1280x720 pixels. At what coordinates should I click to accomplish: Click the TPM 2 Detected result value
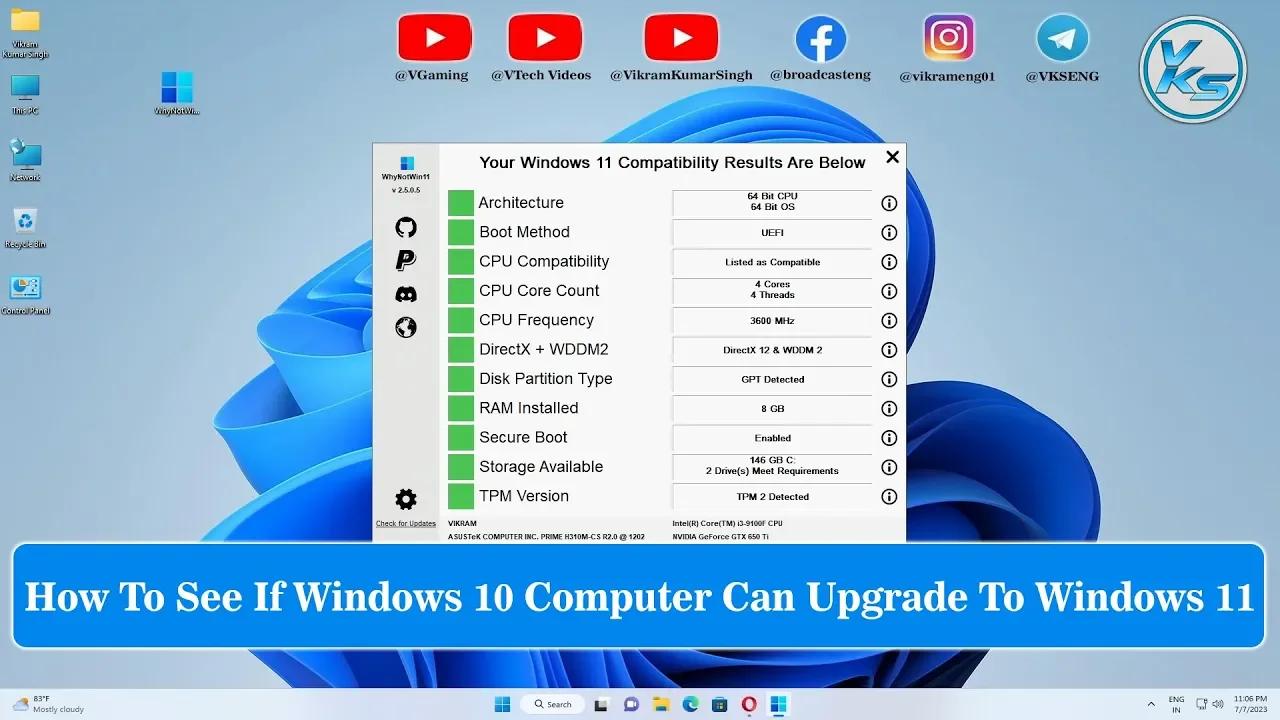pos(772,497)
